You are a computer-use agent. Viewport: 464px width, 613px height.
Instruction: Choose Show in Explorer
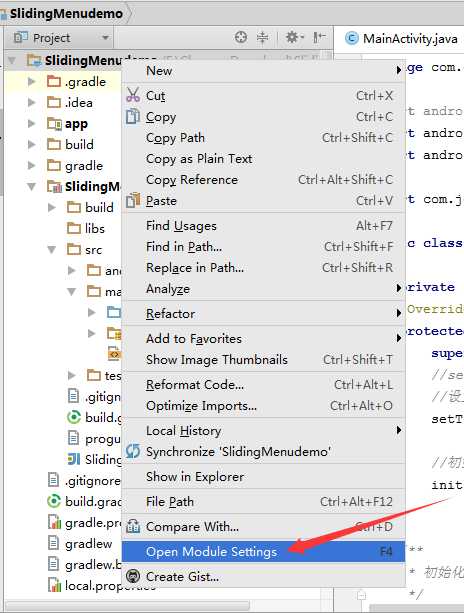(x=263, y=477)
